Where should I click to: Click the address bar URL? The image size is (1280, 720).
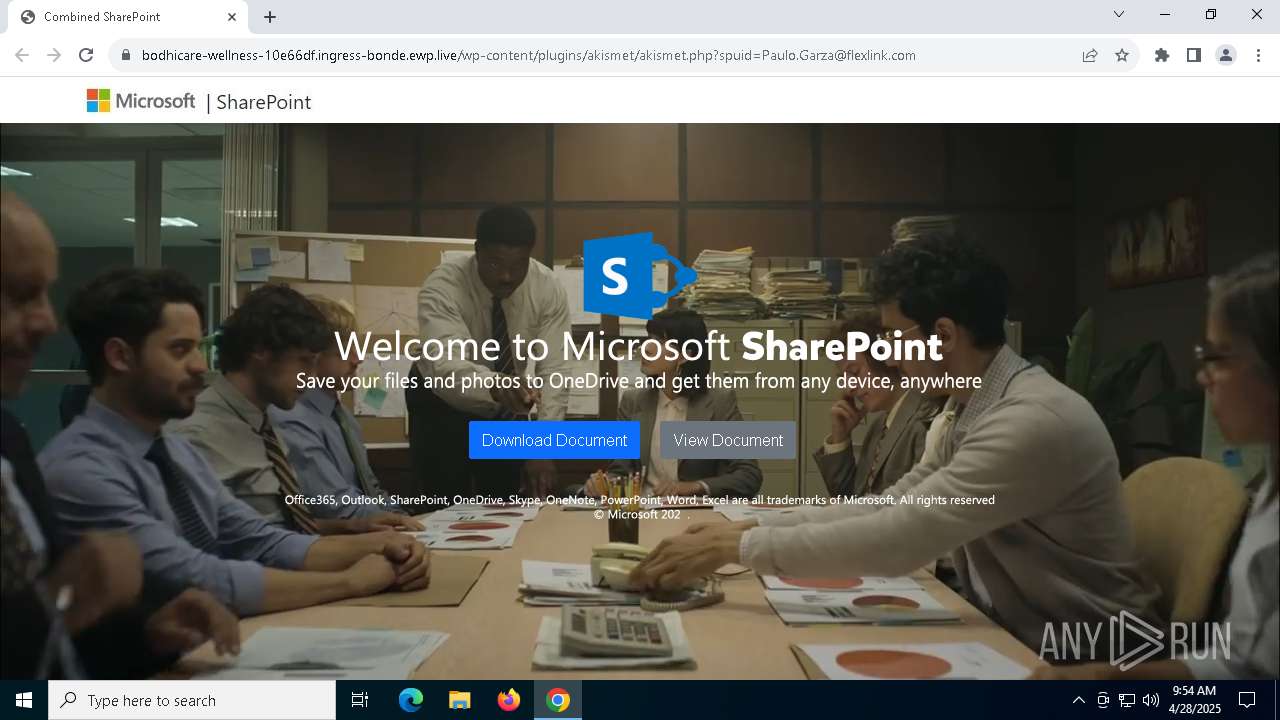528,55
